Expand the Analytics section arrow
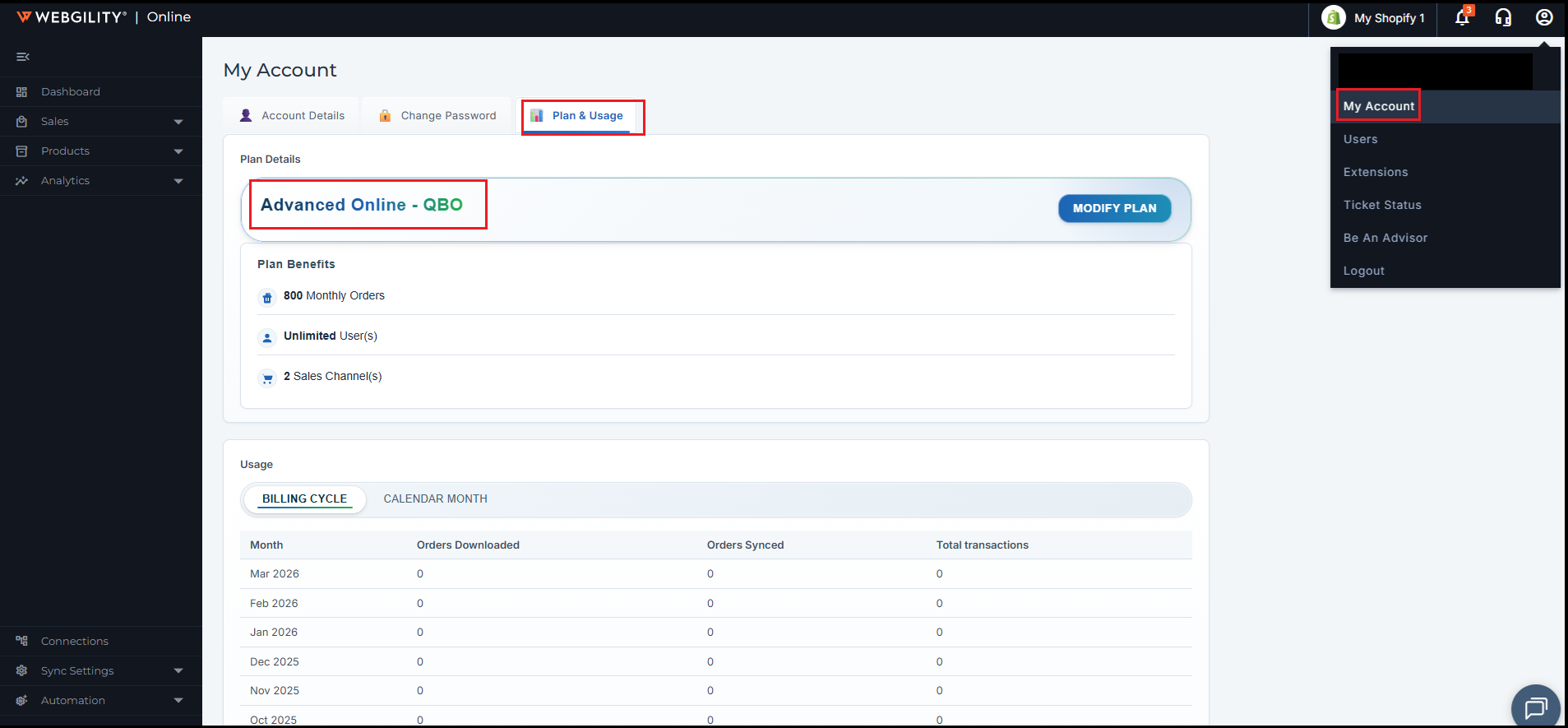Viewport: 1568px width, 728px height. [x=178, y=181]
